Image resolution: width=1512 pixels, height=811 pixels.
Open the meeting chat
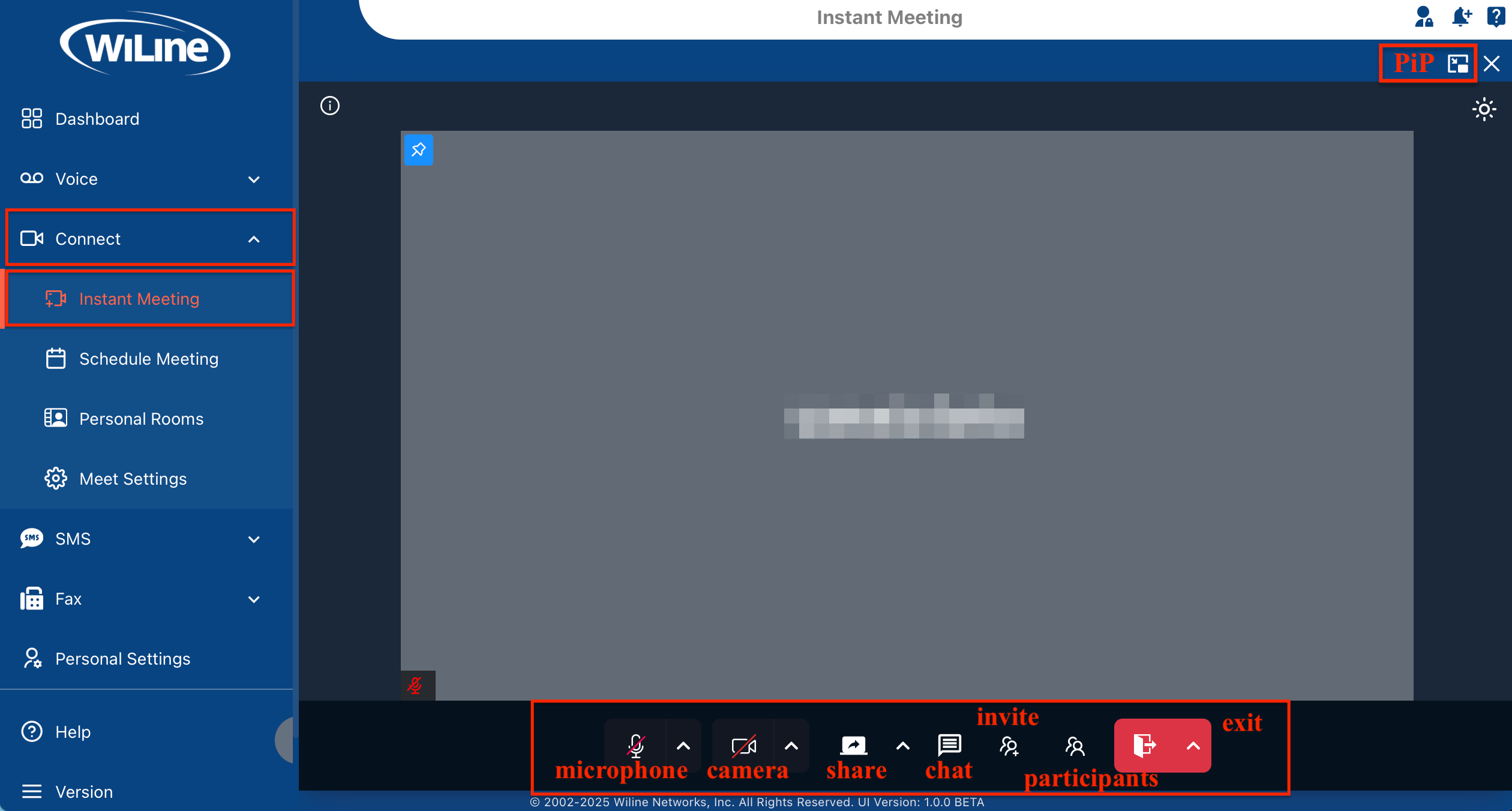pyautogui.click(x=948, y=746)
